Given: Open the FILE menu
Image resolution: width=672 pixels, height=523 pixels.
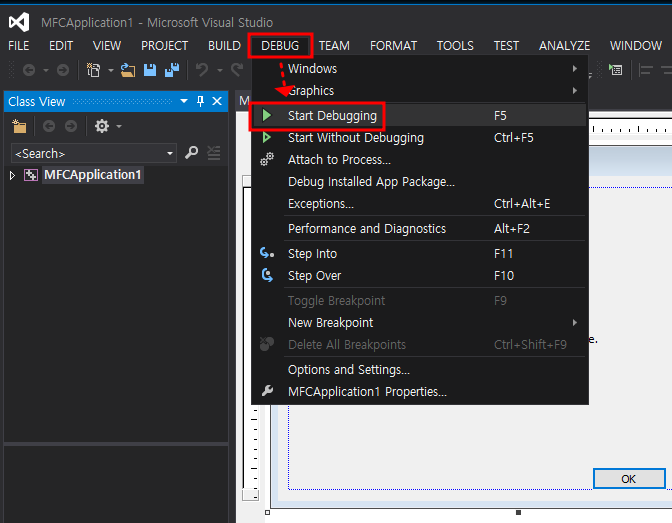Looking at the screenshot, I should pos(18,45).
